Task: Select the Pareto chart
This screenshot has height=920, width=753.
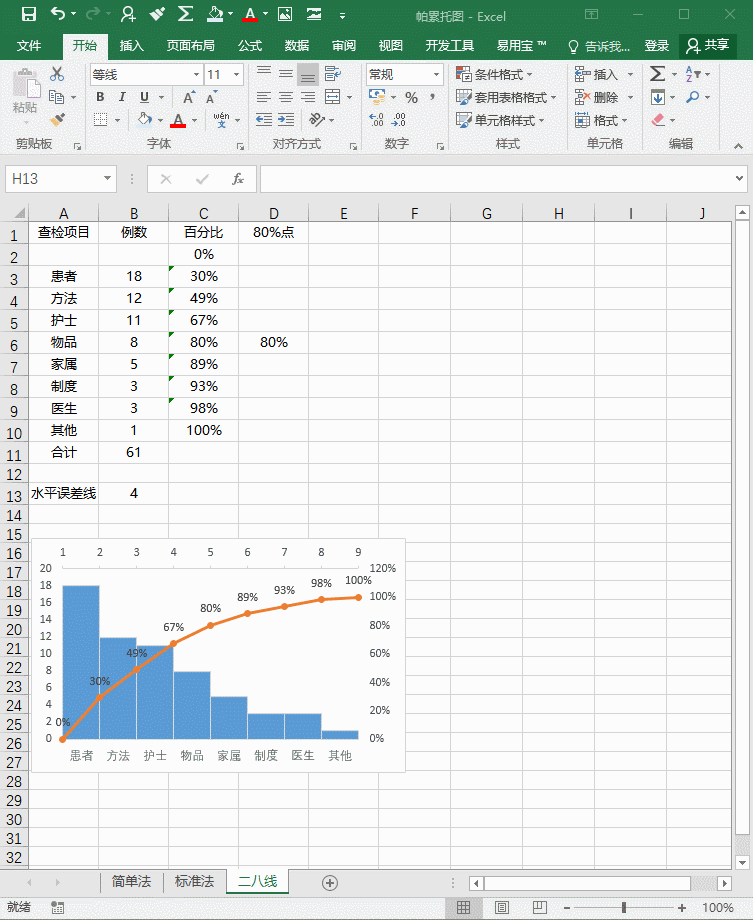Action: click(218, 655)
